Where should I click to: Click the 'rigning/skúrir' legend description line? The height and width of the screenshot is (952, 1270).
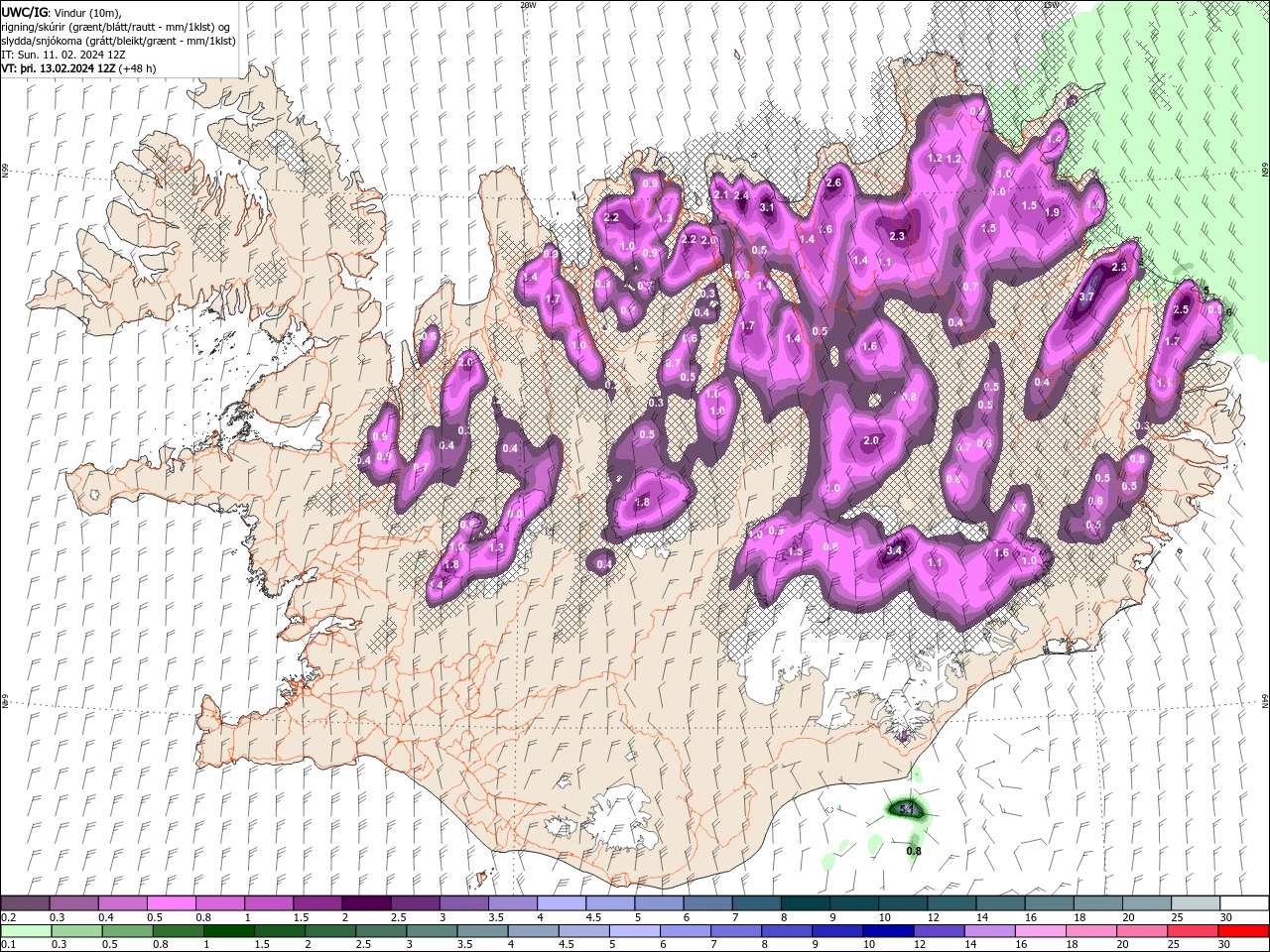click(x=116, y=27)
